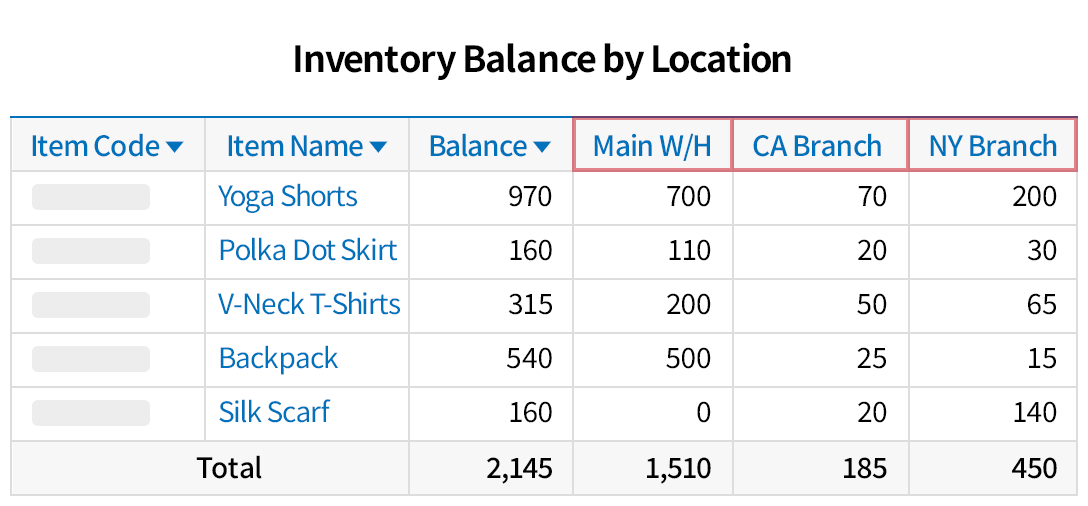Select the CA Branch column header

[x=817, y=146]
